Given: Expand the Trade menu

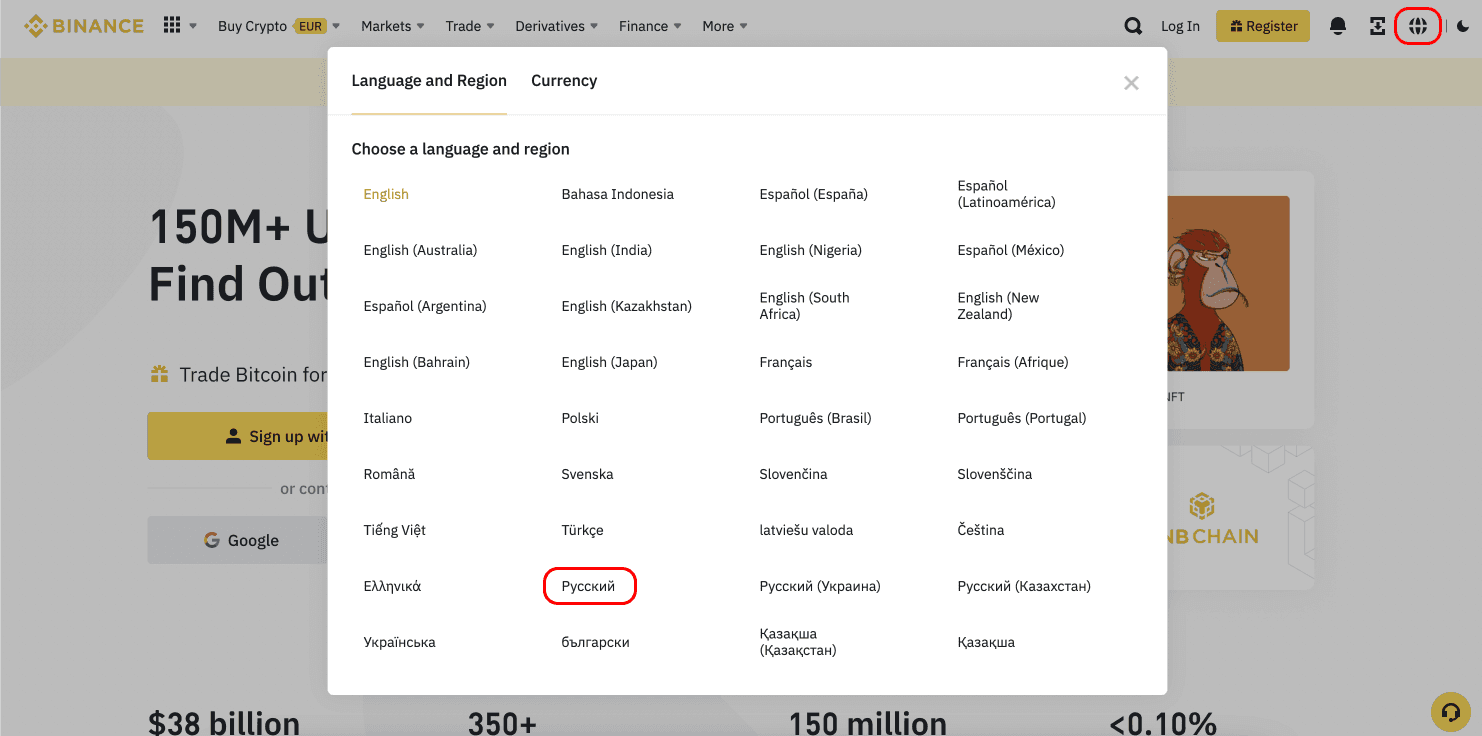Looking at the screenshot, I should click(x=470, y=26).
